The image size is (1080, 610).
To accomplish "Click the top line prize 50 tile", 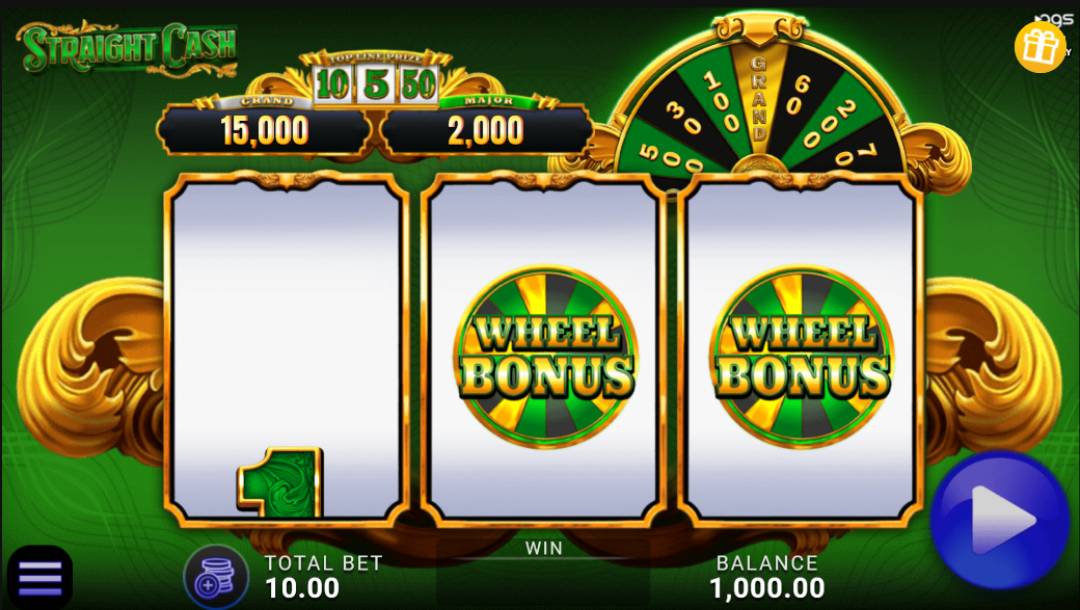I will tap(419, 85).
